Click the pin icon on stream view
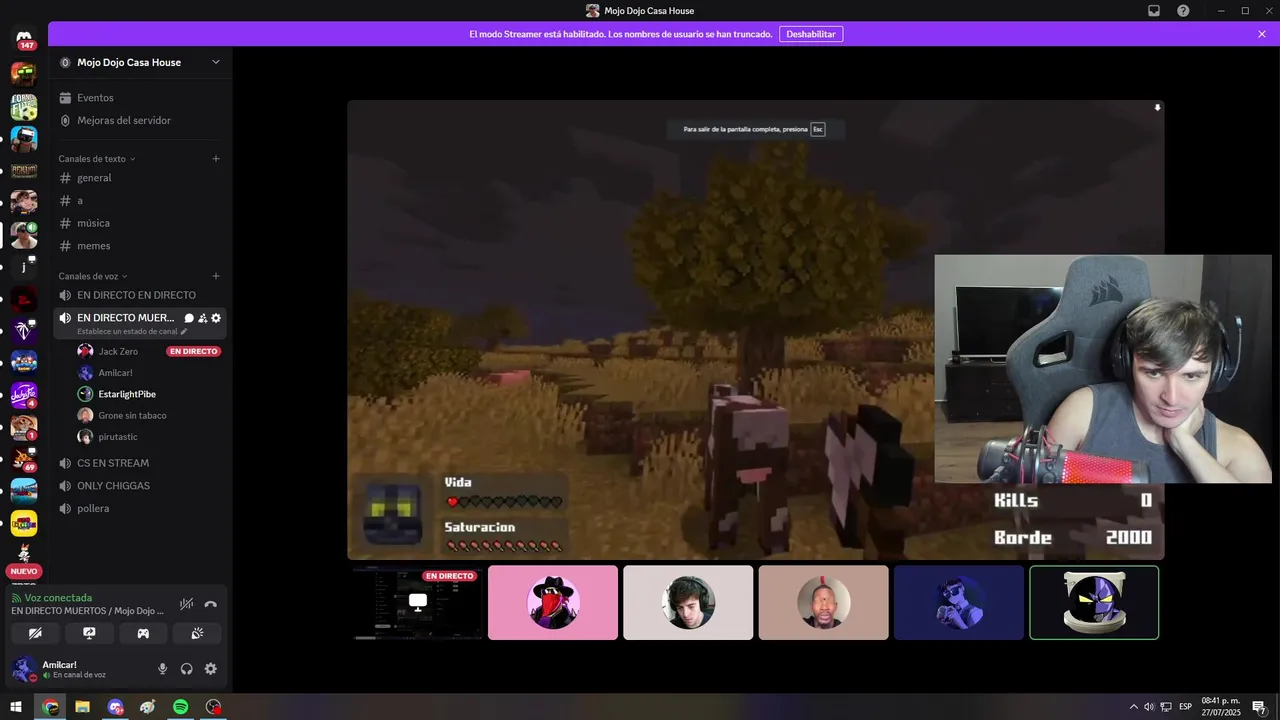Viewport: 1280px width, 720px height. coord(1157,108)
